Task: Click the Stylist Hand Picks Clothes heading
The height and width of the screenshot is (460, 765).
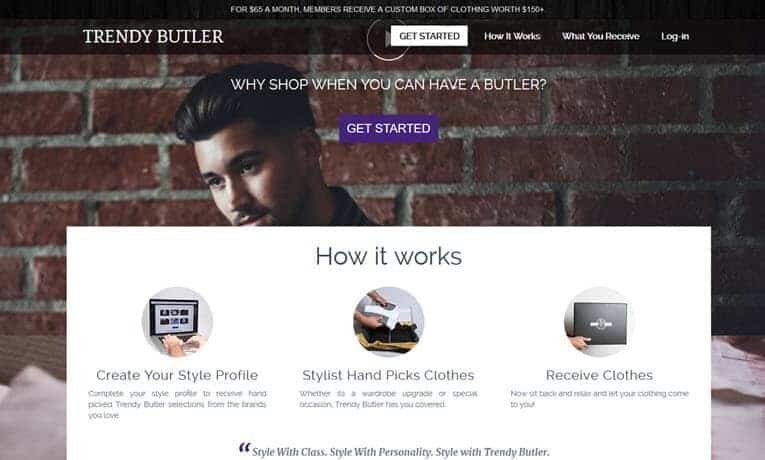Action: [388, 375]
